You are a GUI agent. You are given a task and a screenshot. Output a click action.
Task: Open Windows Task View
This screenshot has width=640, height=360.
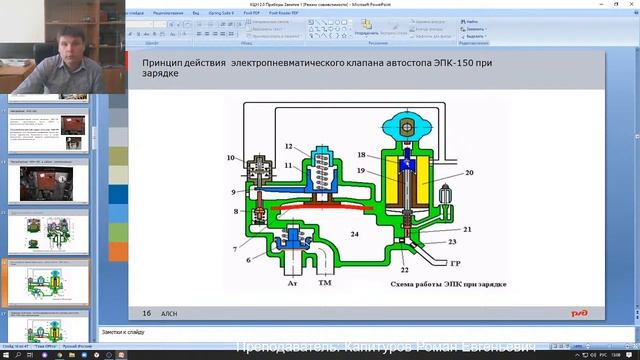30,355
